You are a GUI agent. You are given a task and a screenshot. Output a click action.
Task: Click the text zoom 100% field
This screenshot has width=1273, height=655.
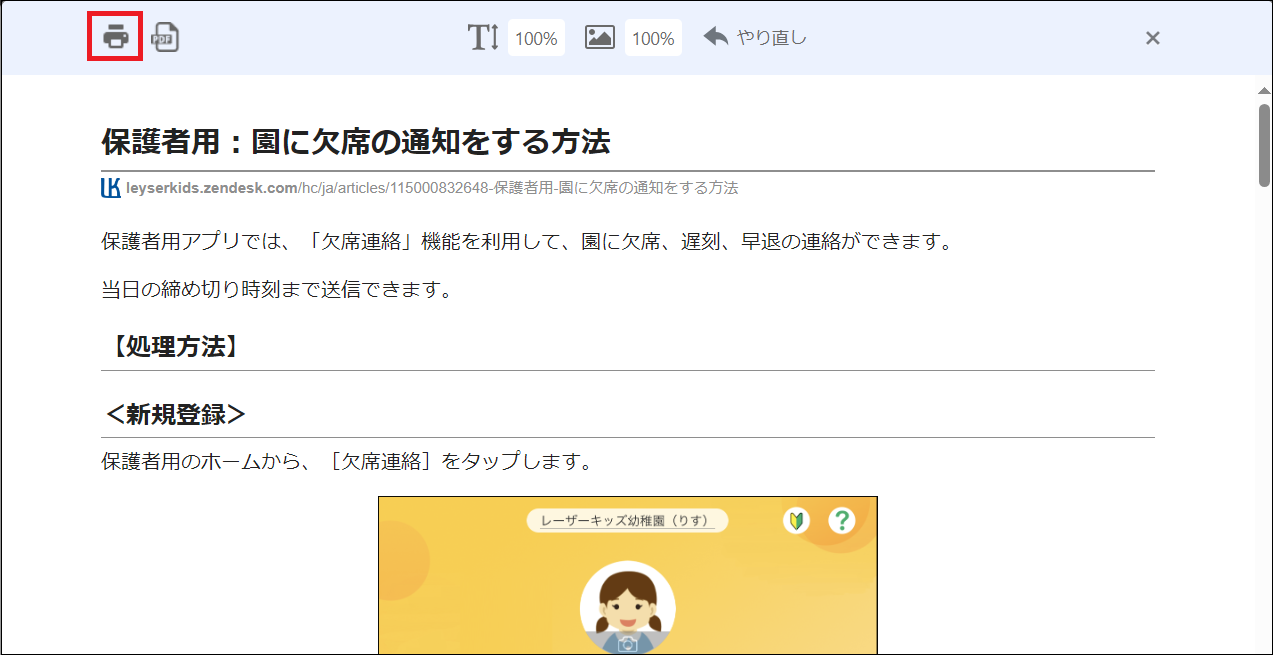click(x=536, y=36)
